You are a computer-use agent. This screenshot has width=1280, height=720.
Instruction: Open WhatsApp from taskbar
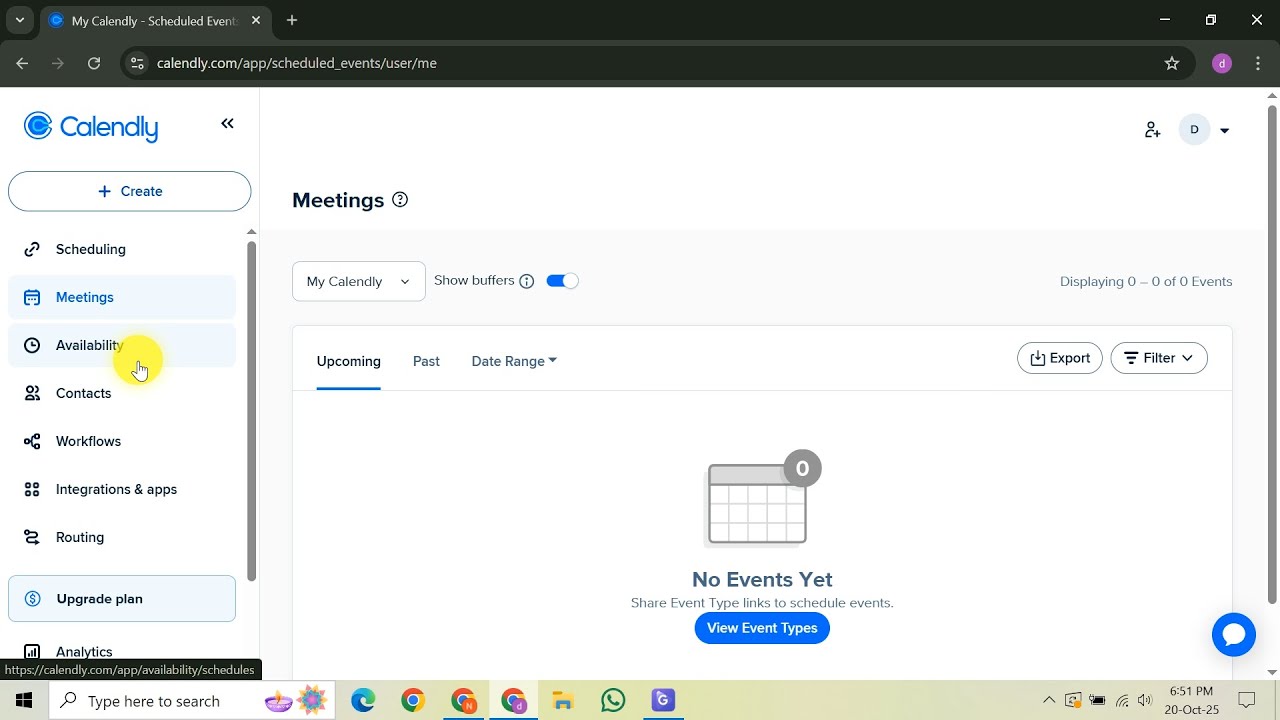point(613,701)
